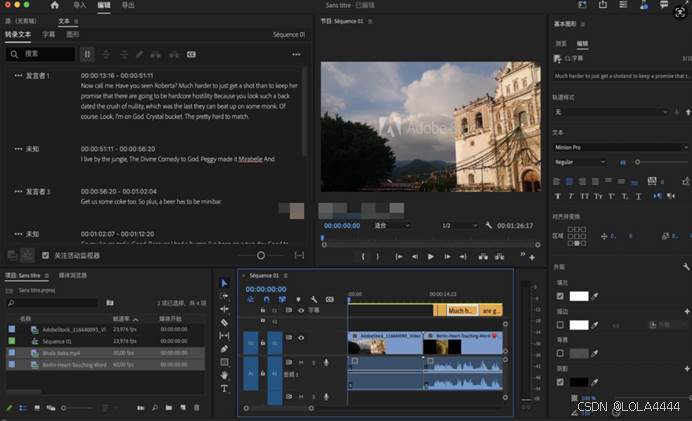Toggle the 描边 stroke checkbox
This screenshot has height=421, width=692.
tap(560, 325)
